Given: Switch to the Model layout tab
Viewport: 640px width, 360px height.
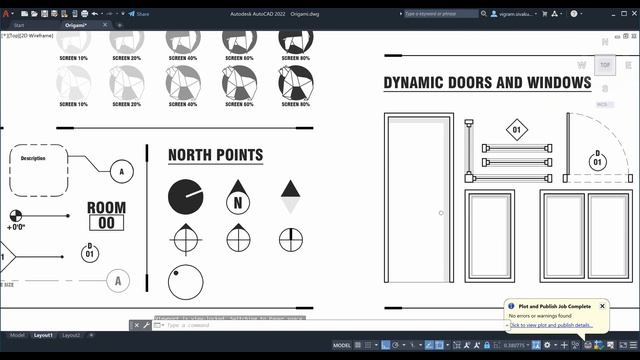Looking at the screenshot, I should pyautogui.click(x=17, y=335).
